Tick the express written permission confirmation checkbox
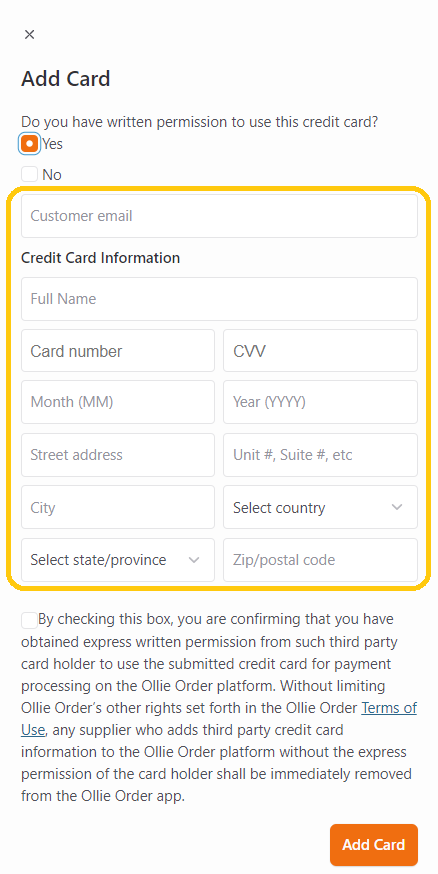This screenshot has height=874, width=438. point(30,620)
